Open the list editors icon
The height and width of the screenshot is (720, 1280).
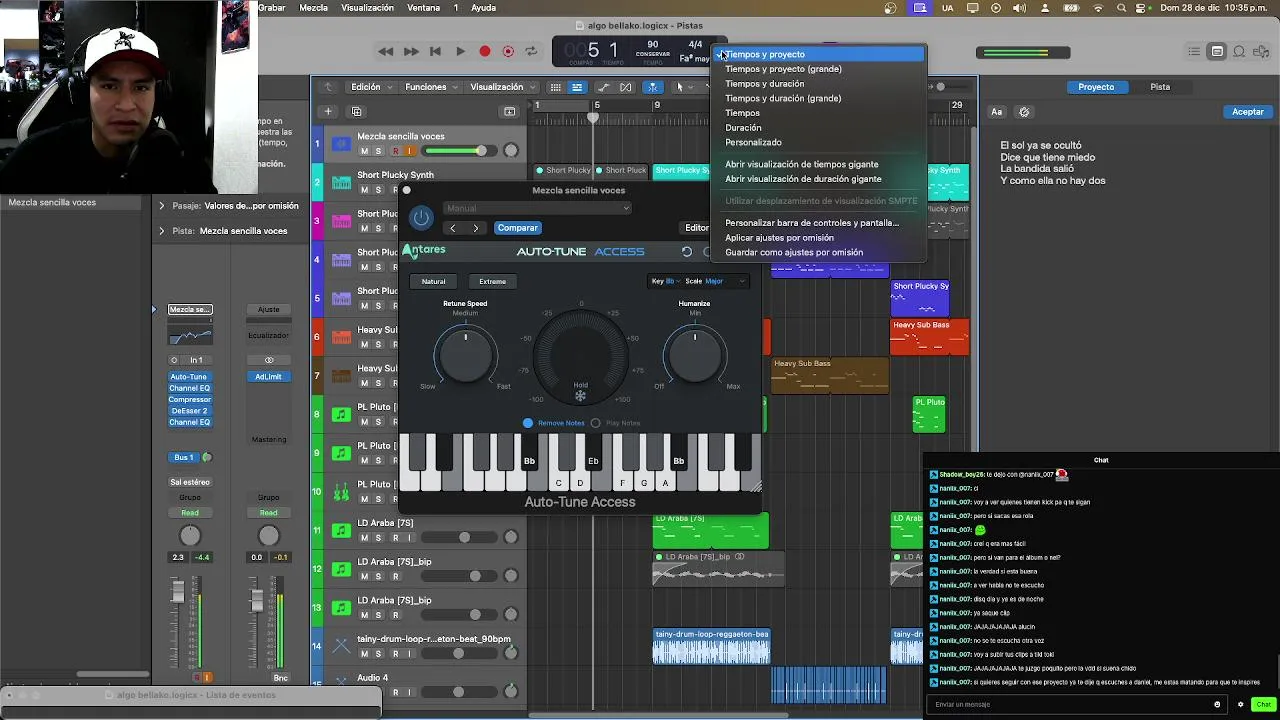pyautogui.click(x=1194, y=51)
